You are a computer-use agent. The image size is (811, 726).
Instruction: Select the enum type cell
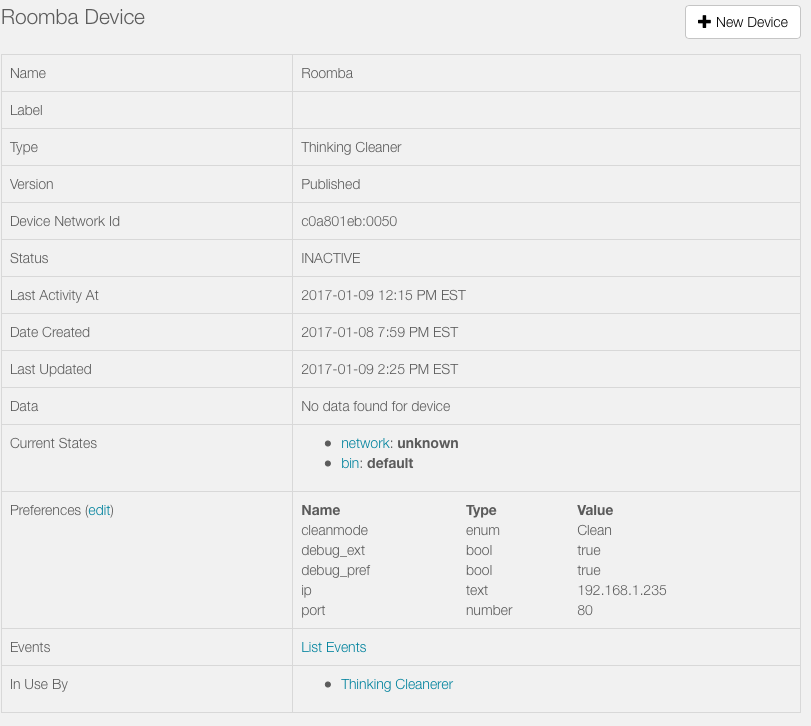tap(483, 531)
